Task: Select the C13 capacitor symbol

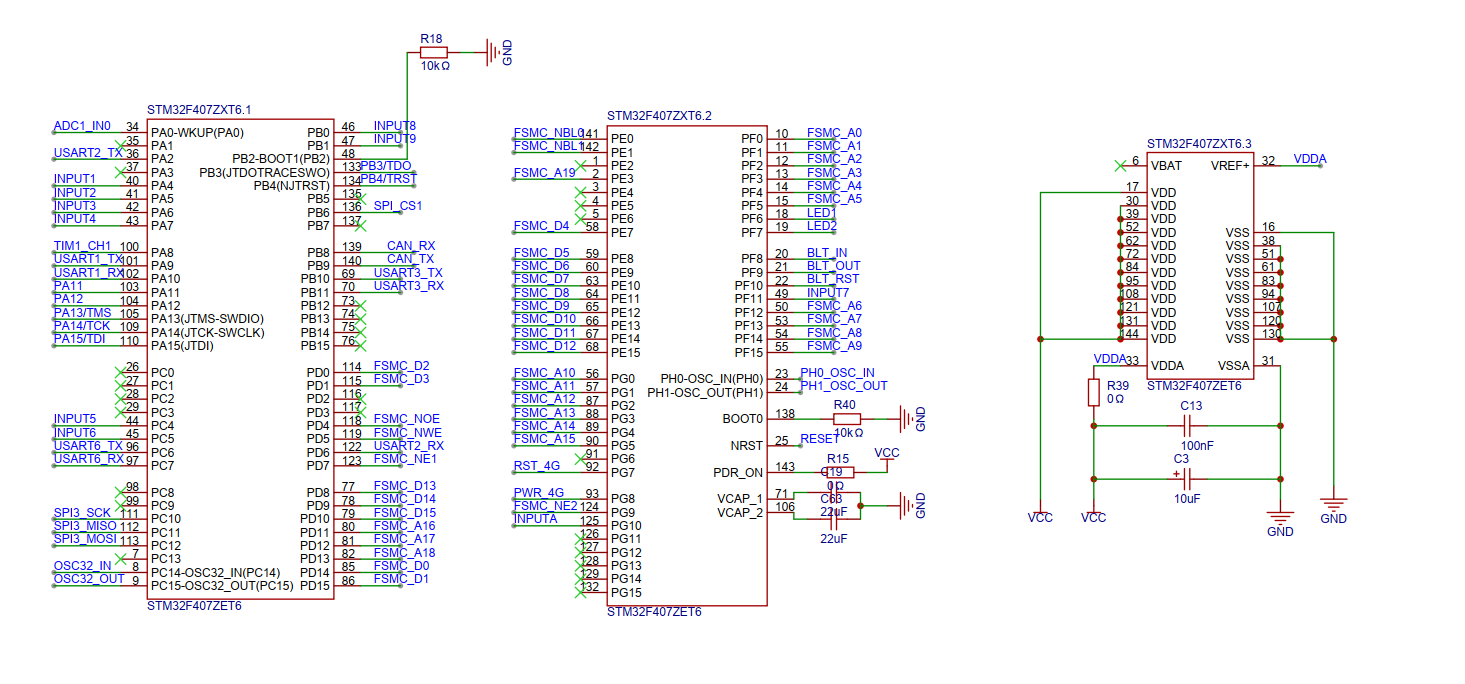Action: pos(1188,426)
